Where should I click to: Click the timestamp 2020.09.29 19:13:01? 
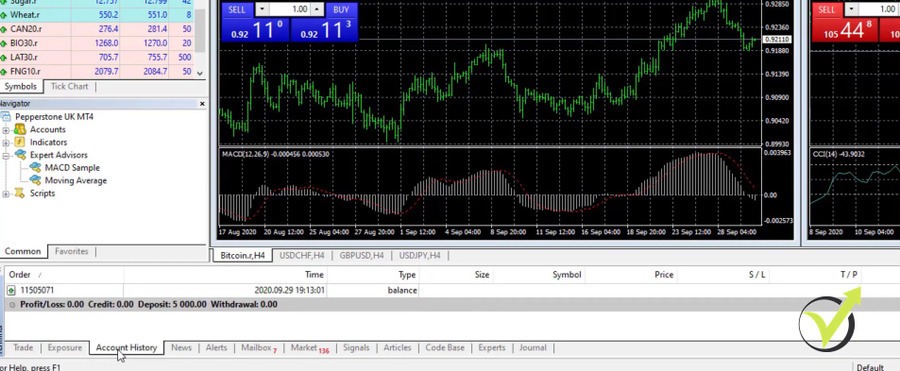pos(290,291)
